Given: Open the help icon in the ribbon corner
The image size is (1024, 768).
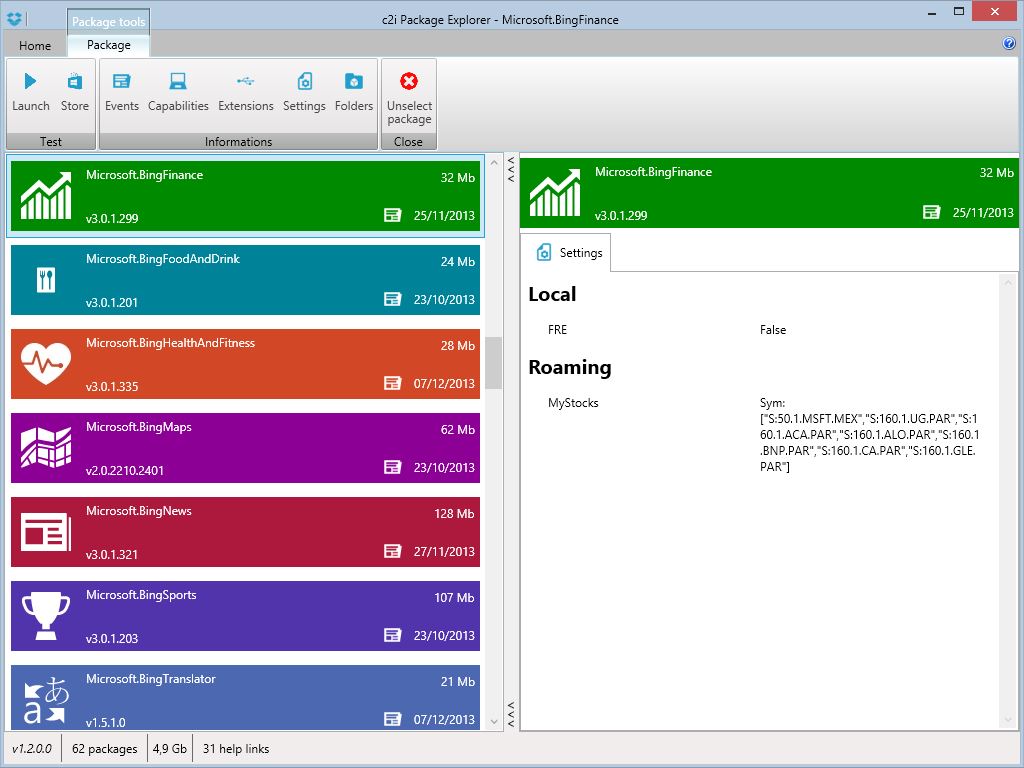Looking at the screenshot, I should [x=1008, y=44].
